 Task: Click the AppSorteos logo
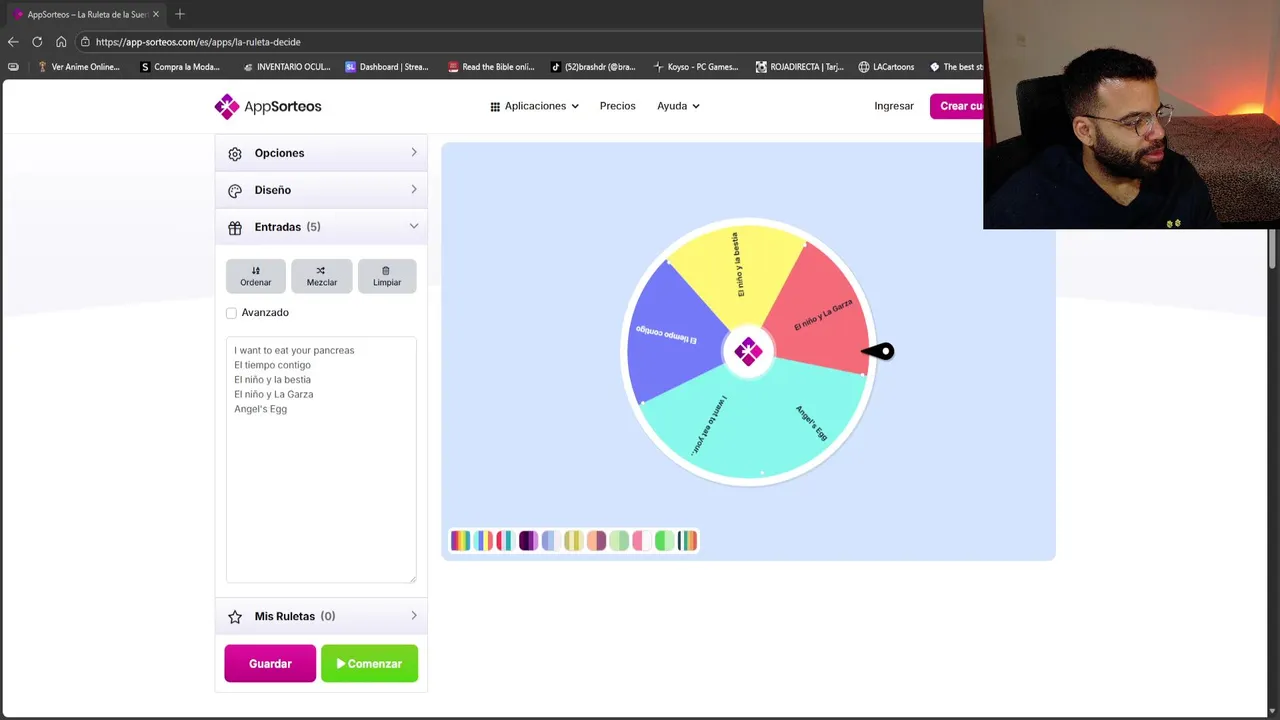click(x=268, y=106)
